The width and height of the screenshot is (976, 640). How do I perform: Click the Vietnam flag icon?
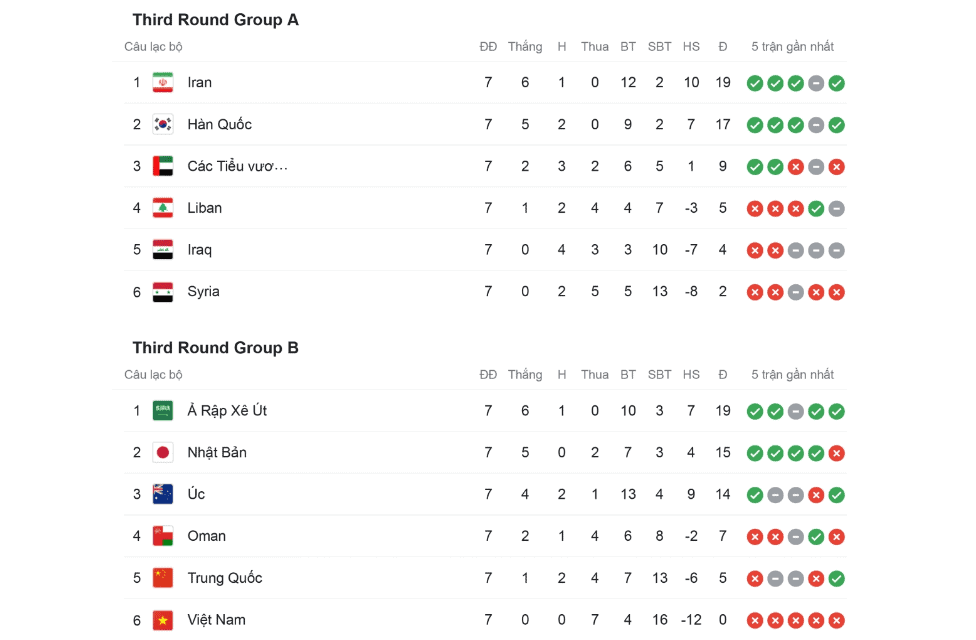163,620
